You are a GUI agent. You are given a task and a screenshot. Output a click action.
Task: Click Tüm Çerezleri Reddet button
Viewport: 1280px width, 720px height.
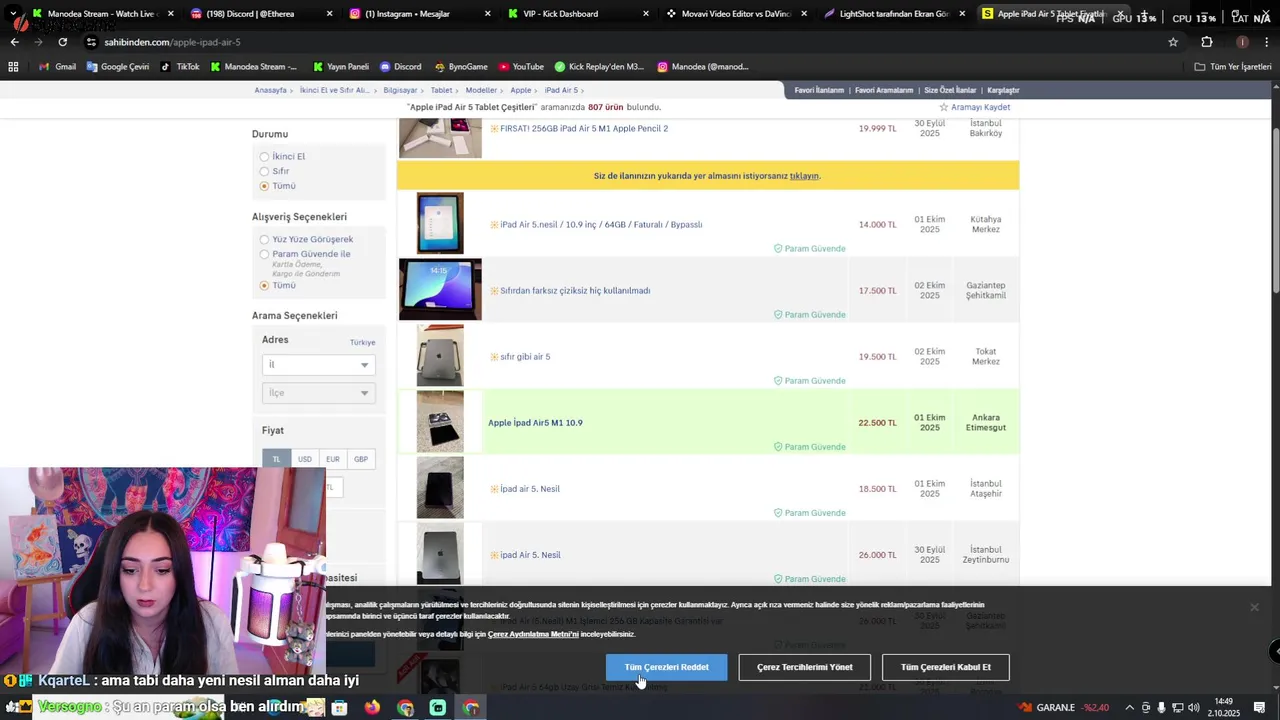[x=666, y=667]
